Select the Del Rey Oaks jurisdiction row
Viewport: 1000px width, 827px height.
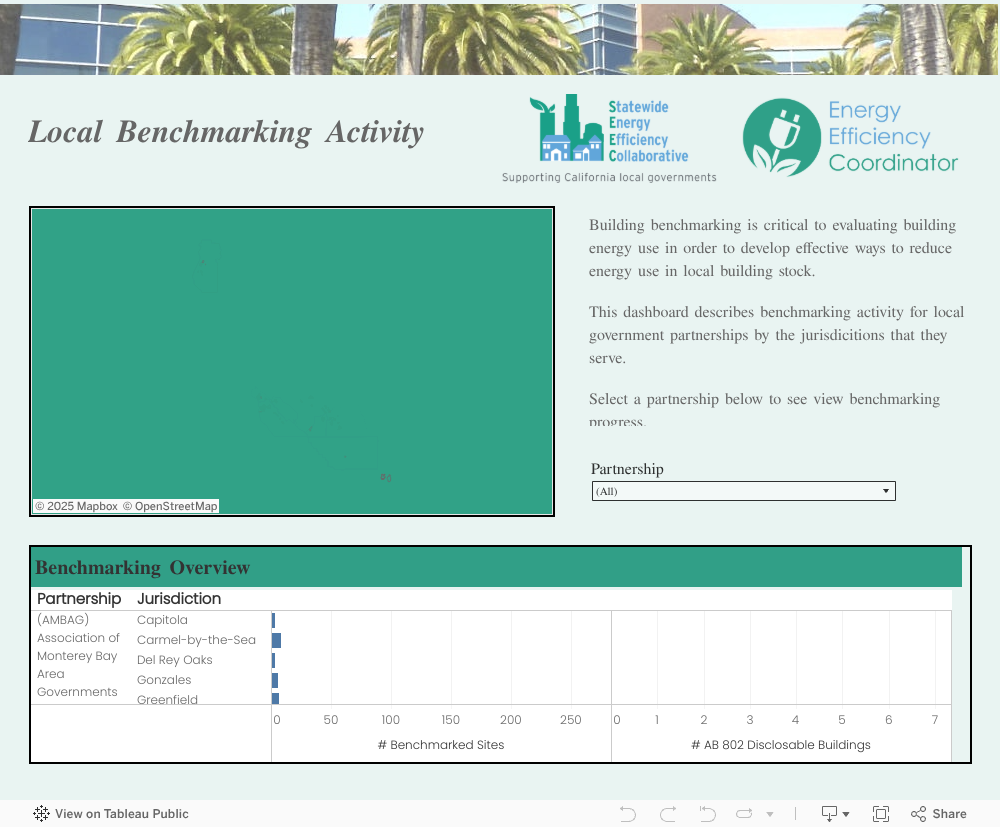tap(174, 660)
